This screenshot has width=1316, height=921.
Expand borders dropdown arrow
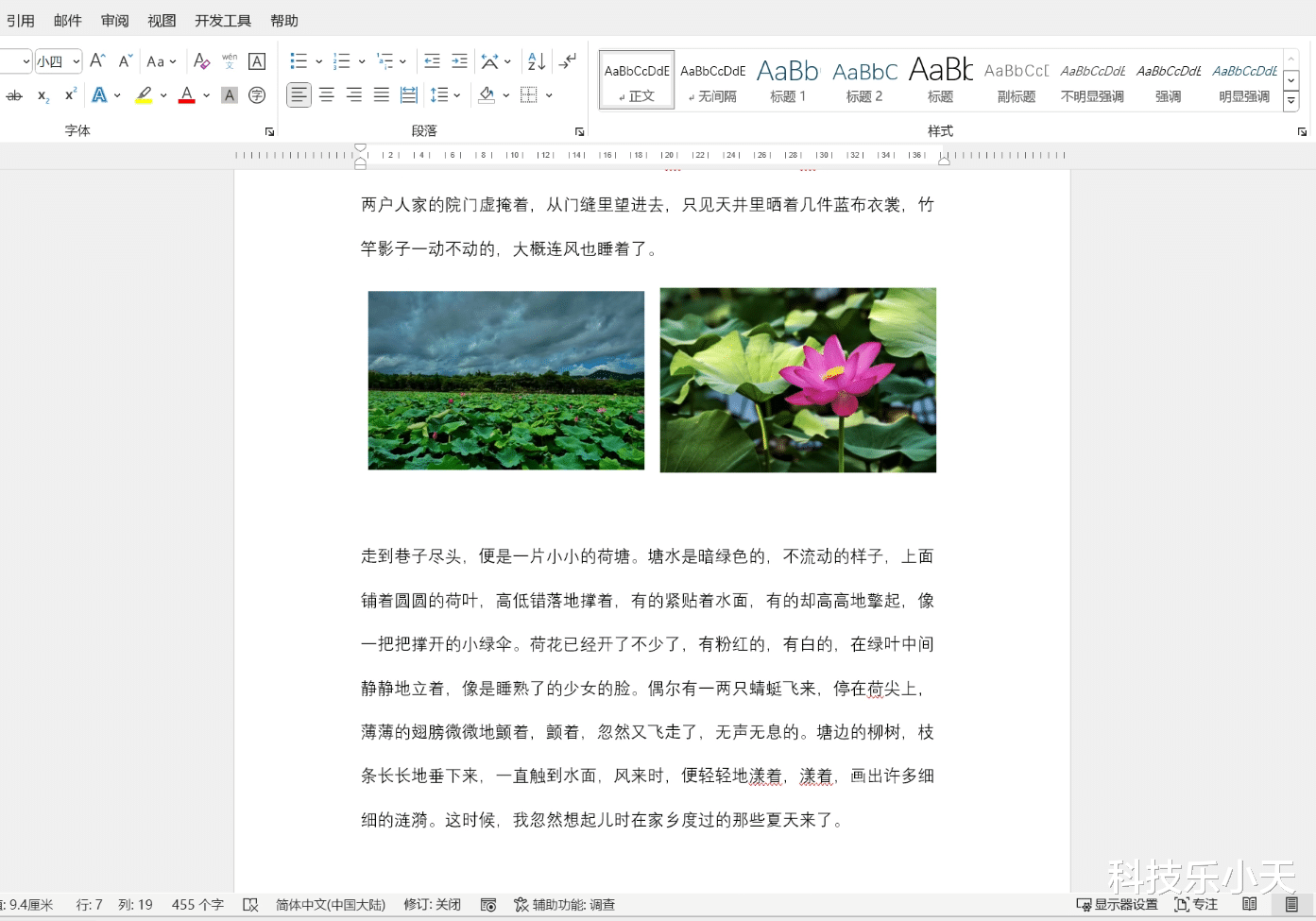(549, 95)
